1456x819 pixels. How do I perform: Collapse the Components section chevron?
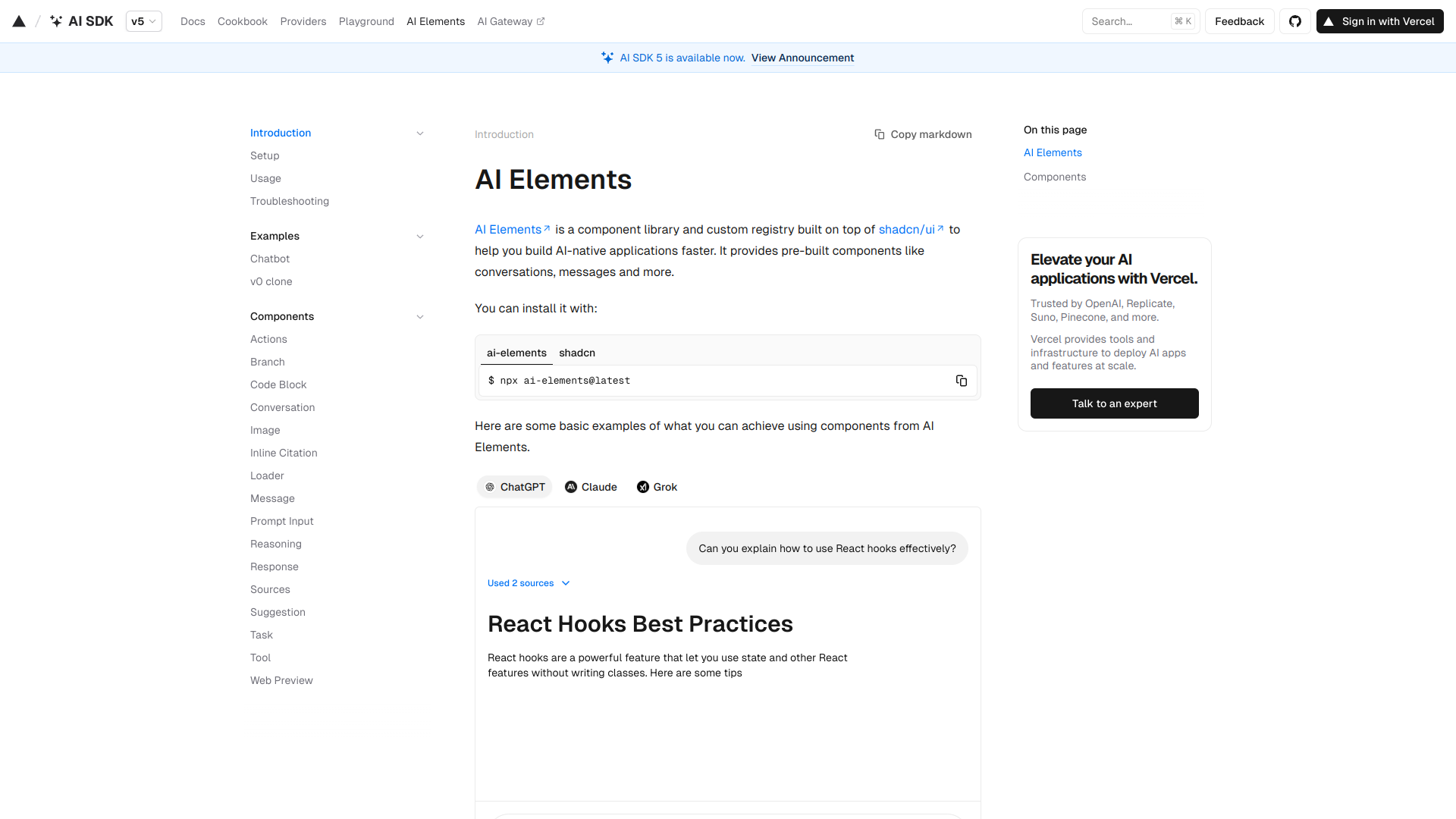point(420,316)
